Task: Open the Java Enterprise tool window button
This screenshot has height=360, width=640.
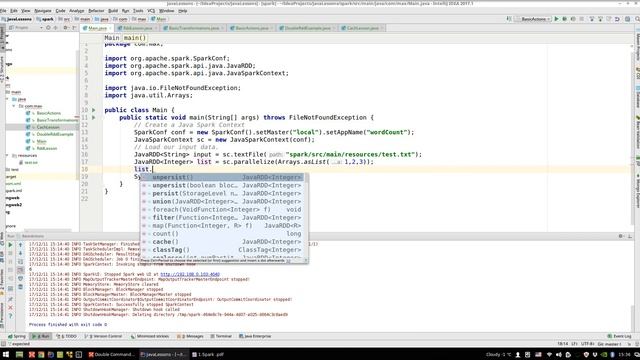Action: point(255,336)
